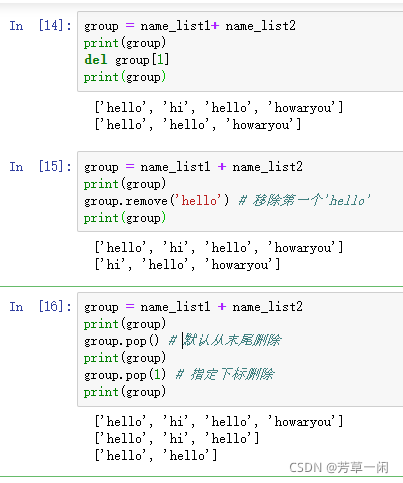The width and height of the screenshot is (403, 483).
Task: Click the In [15] cell prompt
Action: 40,167
